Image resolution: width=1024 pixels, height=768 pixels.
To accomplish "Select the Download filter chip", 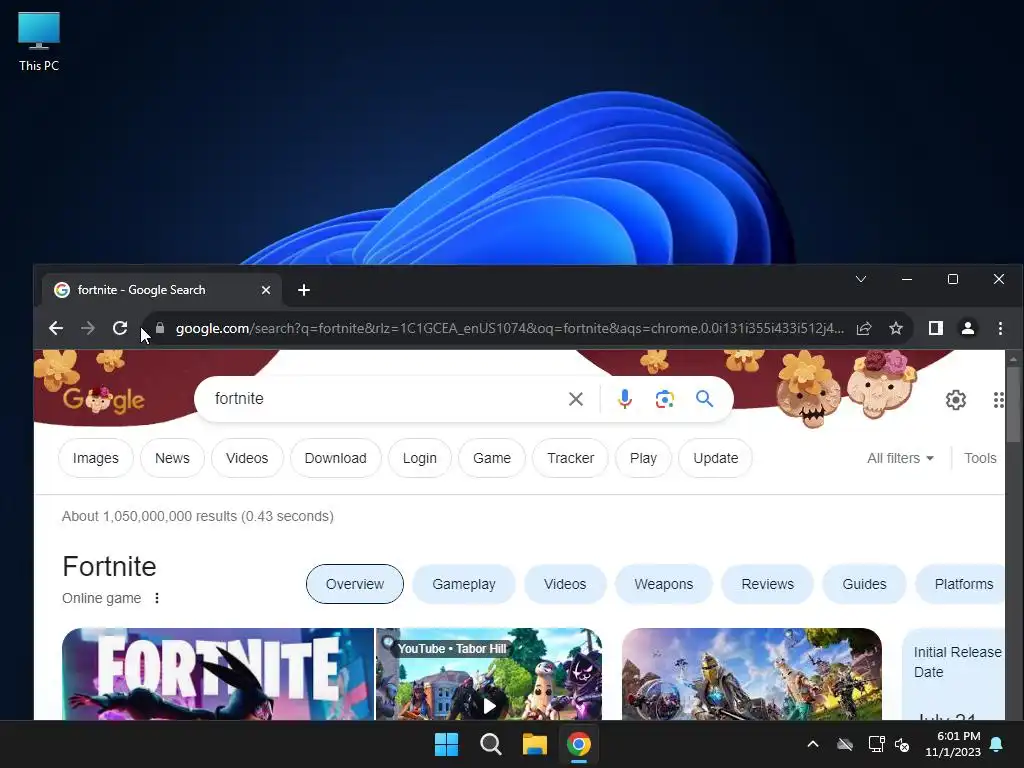I will pos(336,458).
